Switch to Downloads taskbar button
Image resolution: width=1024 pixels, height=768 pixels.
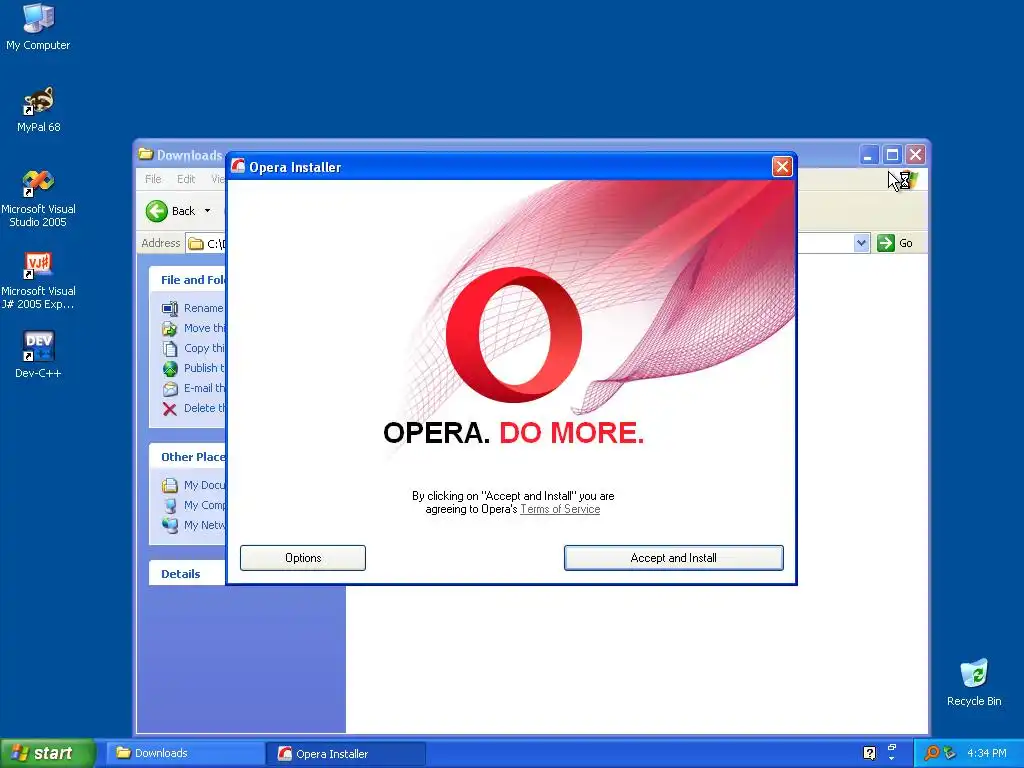[x=185, y=753]
